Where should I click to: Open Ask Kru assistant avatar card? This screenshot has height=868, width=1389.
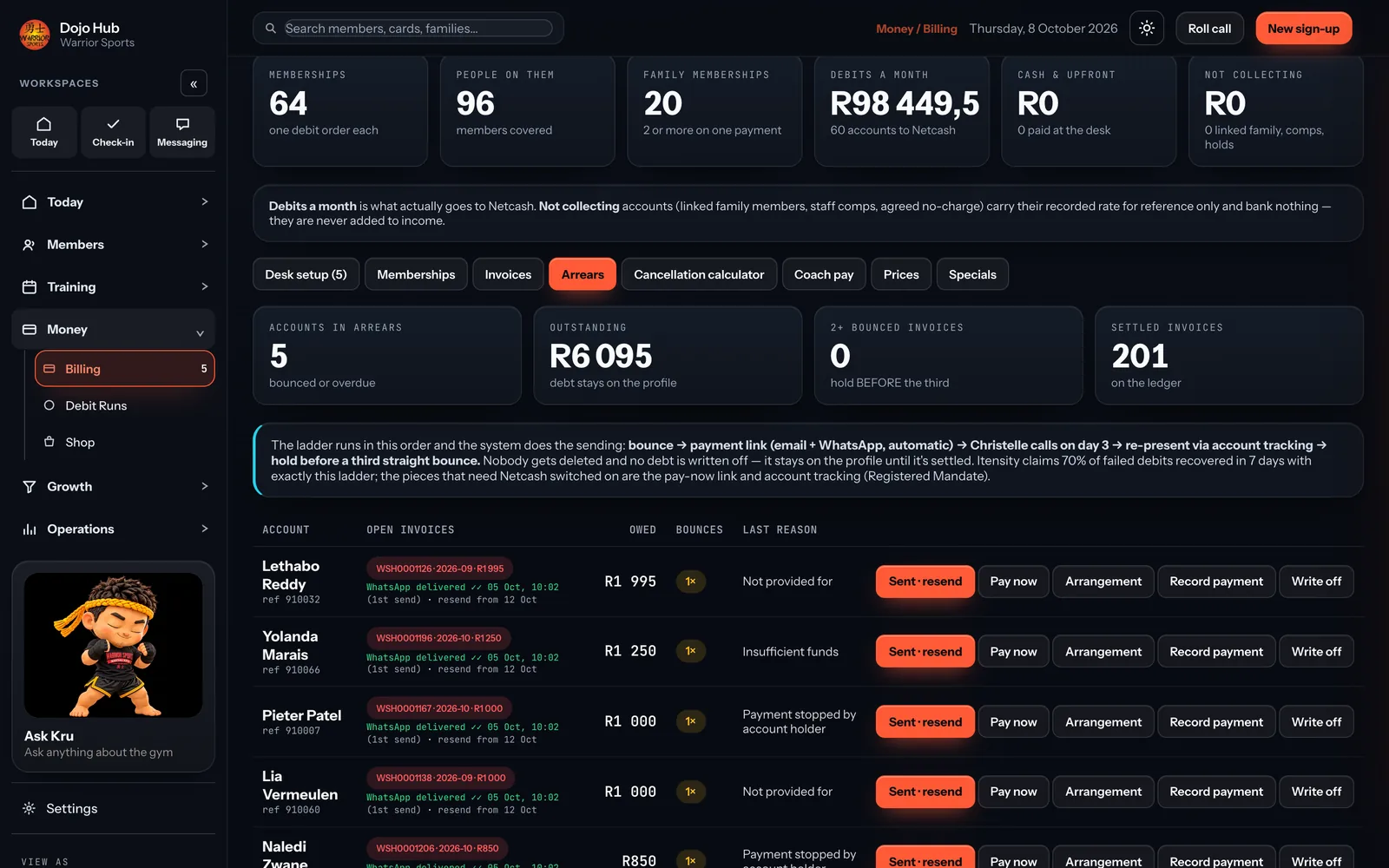(113, 667)
